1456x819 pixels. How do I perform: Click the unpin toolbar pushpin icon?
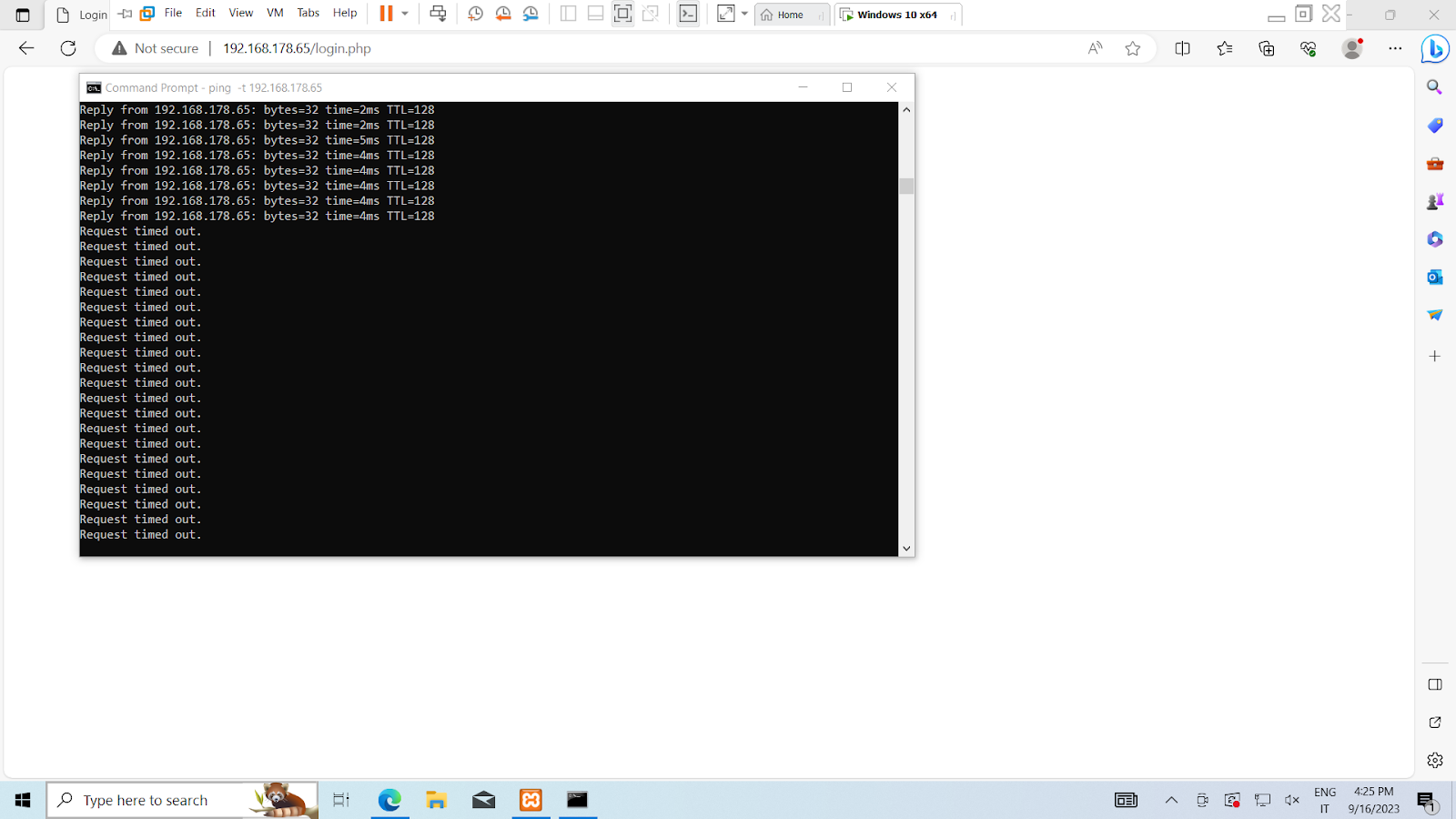tap(125, 14)
